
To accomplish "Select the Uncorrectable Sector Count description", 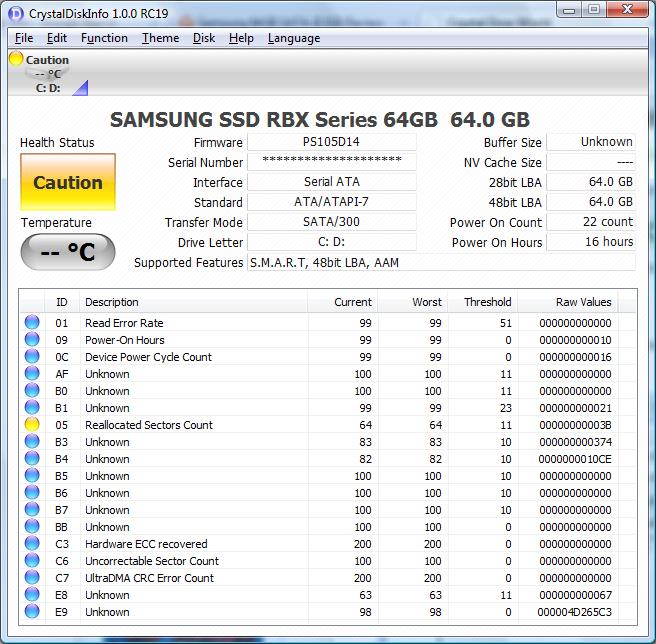I will point(152,561).
